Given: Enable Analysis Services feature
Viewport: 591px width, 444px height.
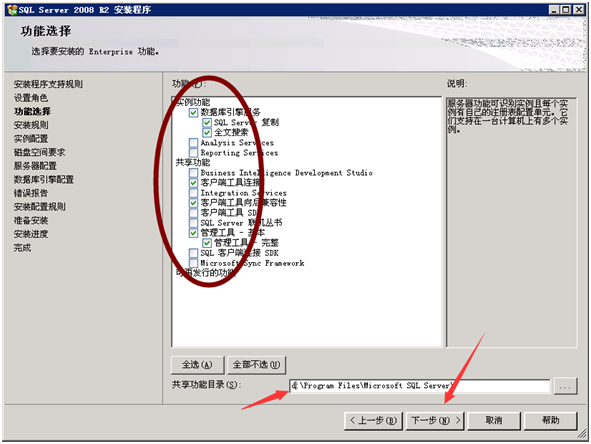Looking at the screenshot, I should tap(193, 142).
